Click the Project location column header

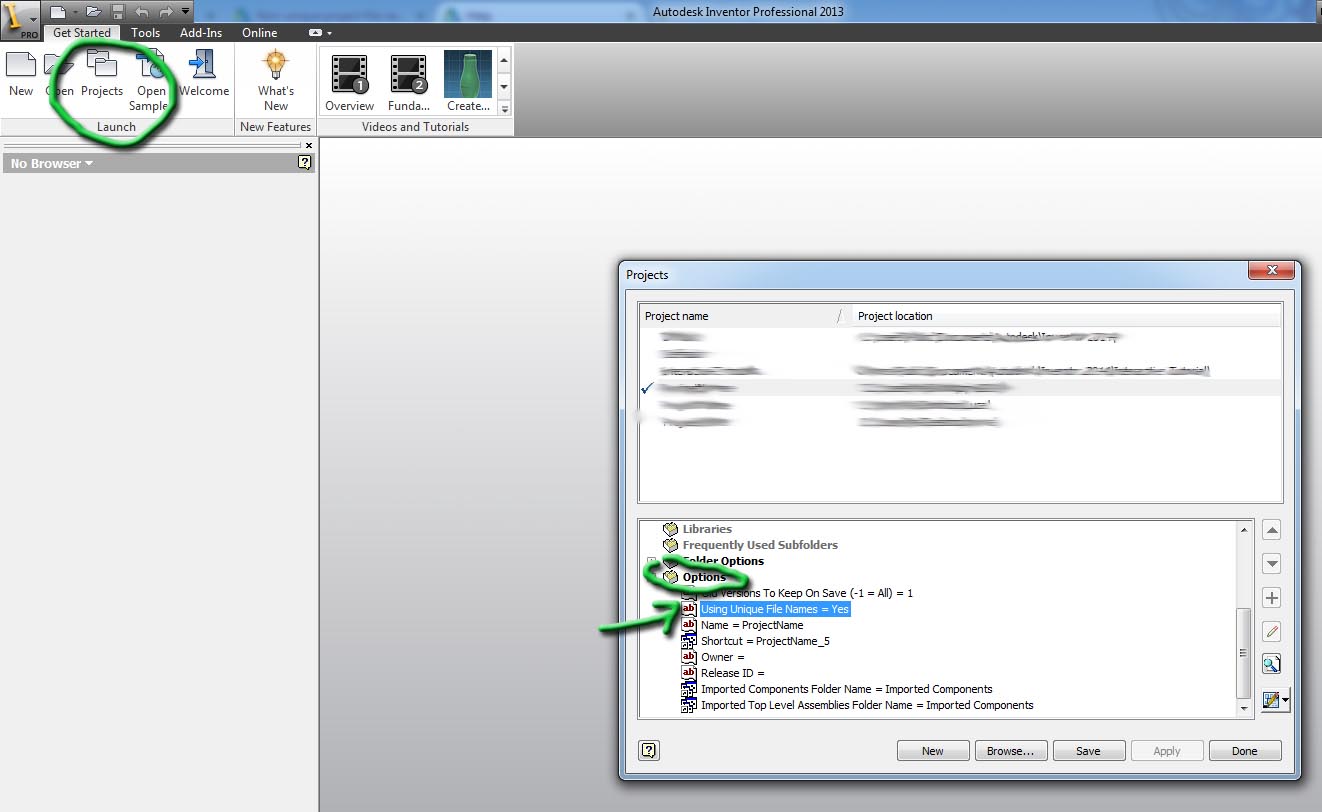1065,316
